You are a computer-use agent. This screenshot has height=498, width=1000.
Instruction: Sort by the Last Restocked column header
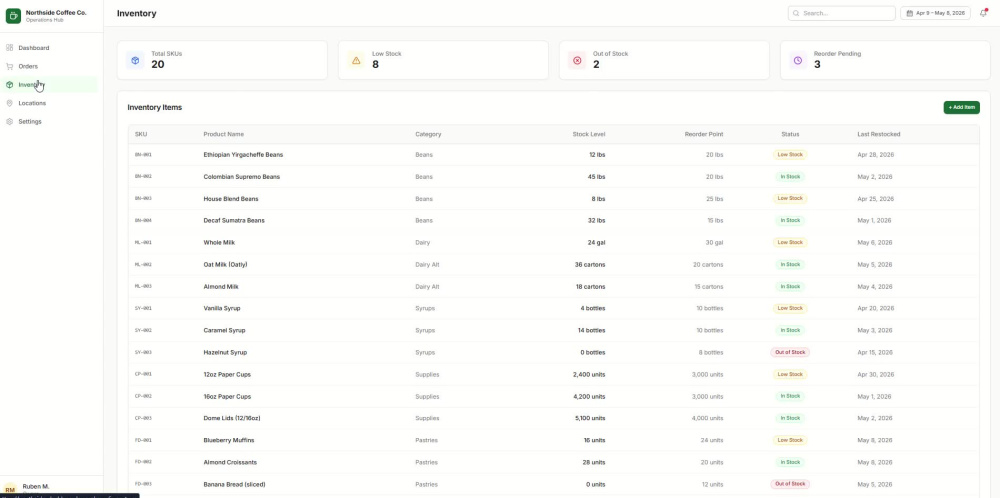[x=879, y=135]
